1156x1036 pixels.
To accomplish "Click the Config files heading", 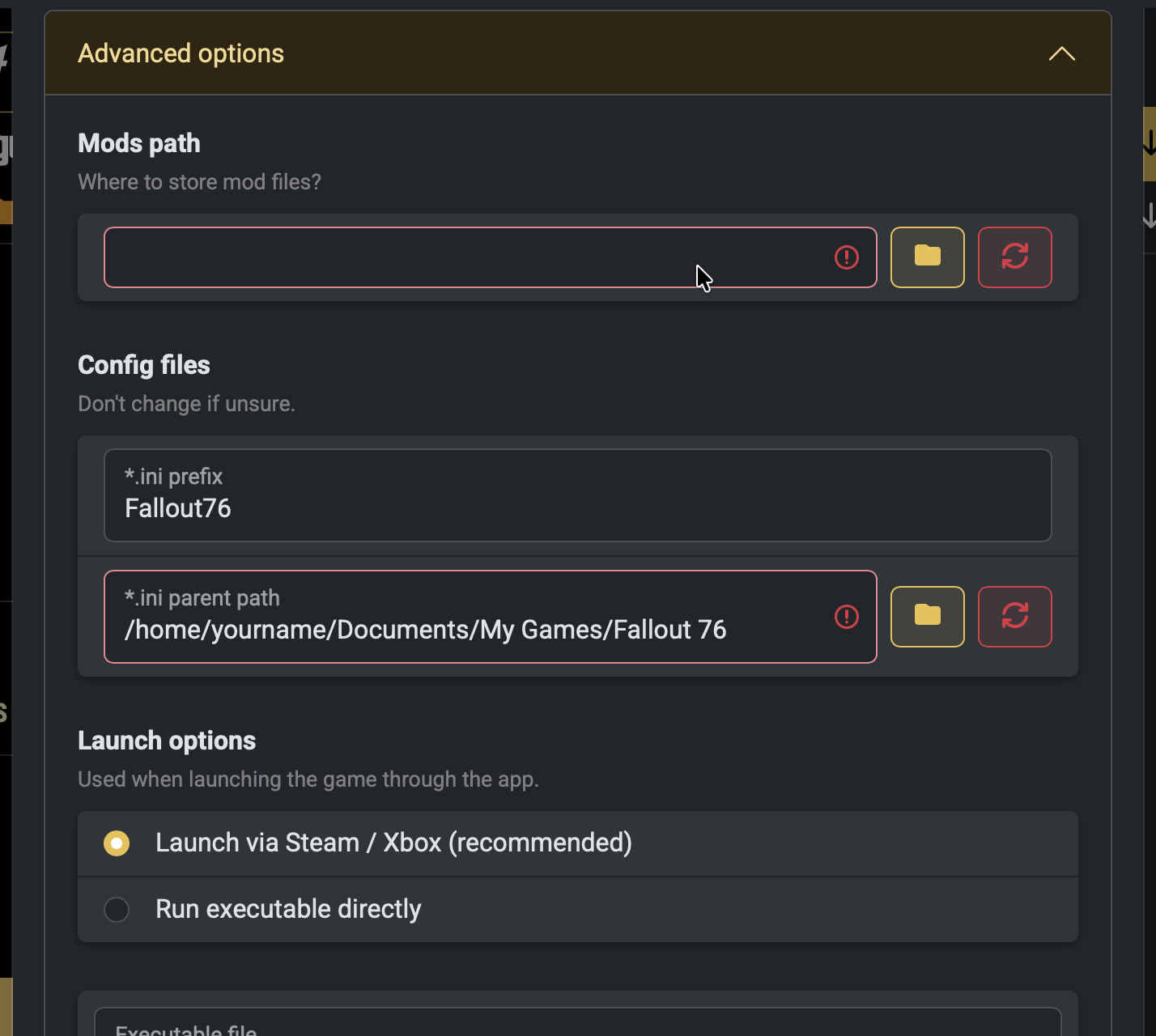I will point(144,365).
